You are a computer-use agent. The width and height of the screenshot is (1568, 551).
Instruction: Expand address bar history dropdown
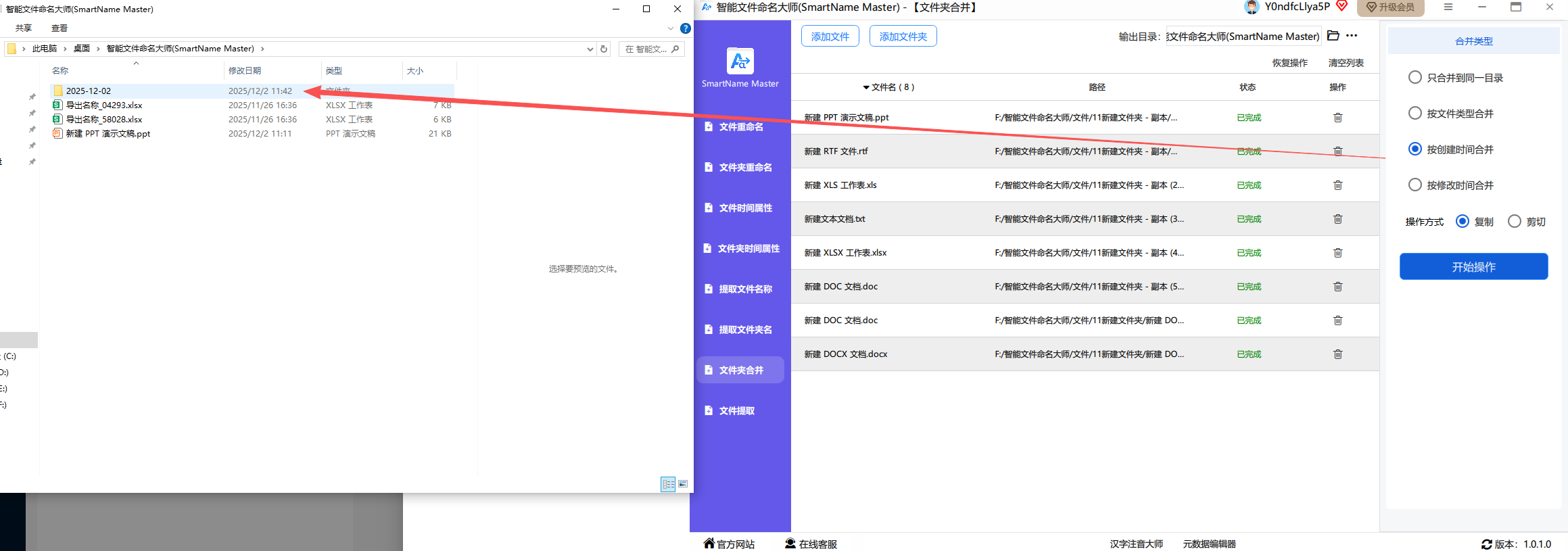pyautogui.click(x=590, y=49)
